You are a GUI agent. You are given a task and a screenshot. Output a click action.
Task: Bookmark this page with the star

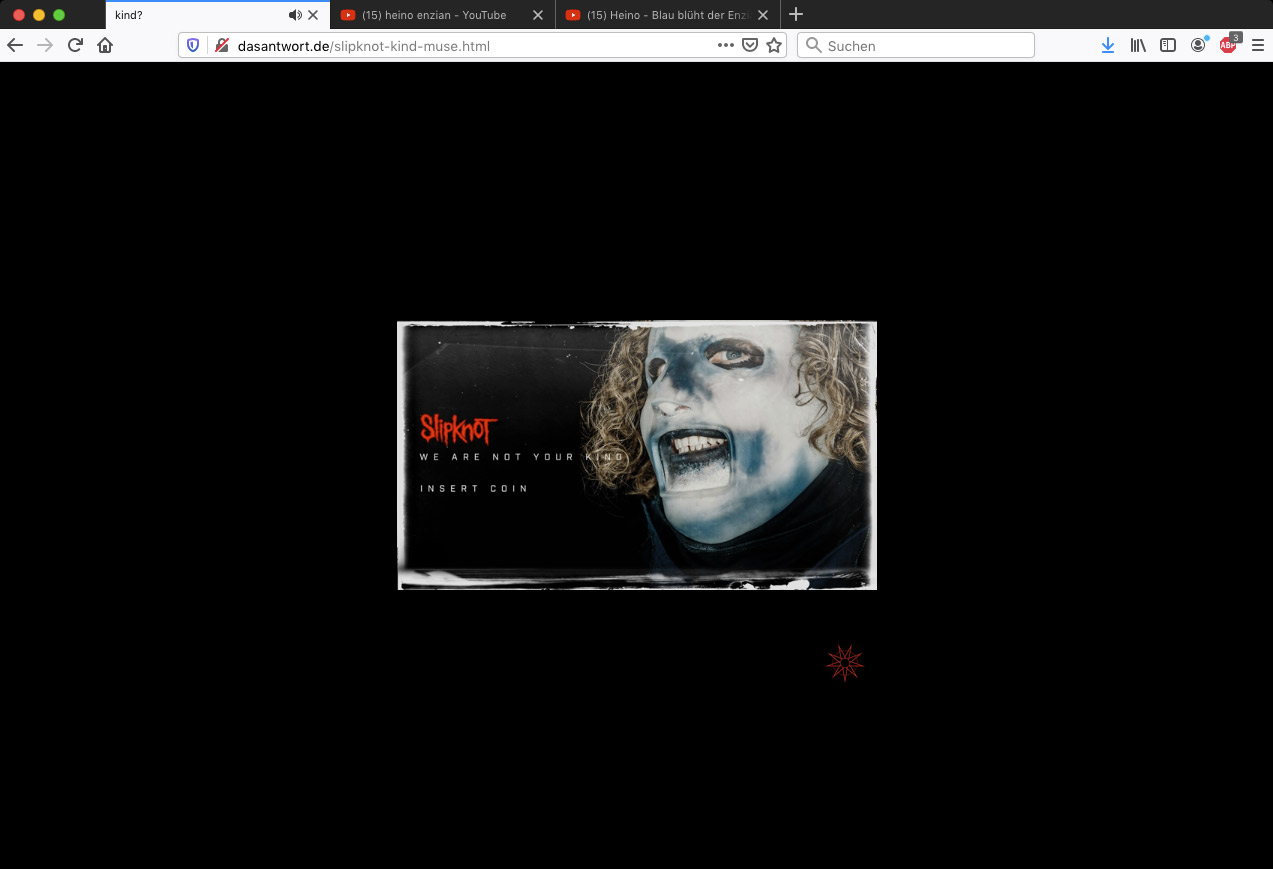coord(774,45)
